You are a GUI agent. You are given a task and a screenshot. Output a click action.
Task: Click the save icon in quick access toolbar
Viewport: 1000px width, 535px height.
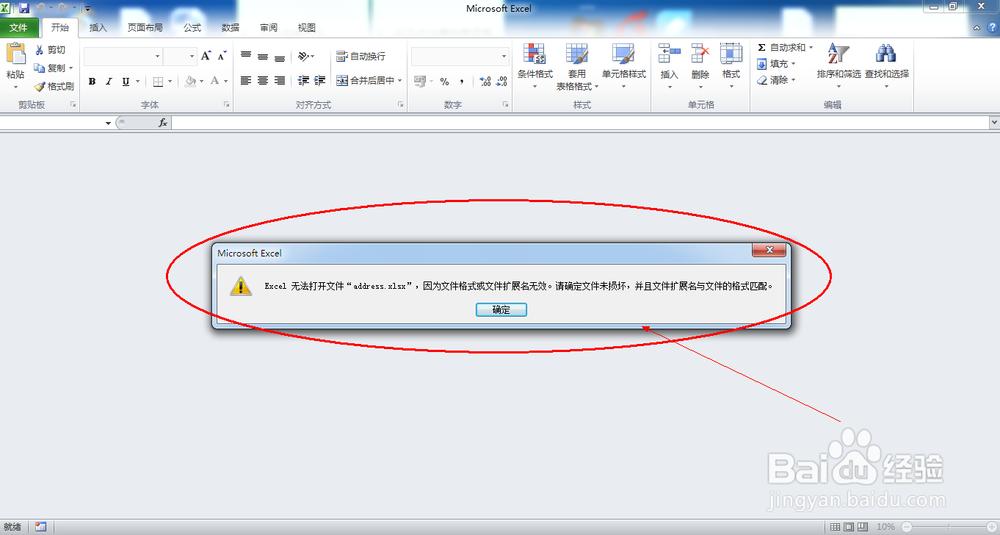pyautogui.click(x=24, y=8)
